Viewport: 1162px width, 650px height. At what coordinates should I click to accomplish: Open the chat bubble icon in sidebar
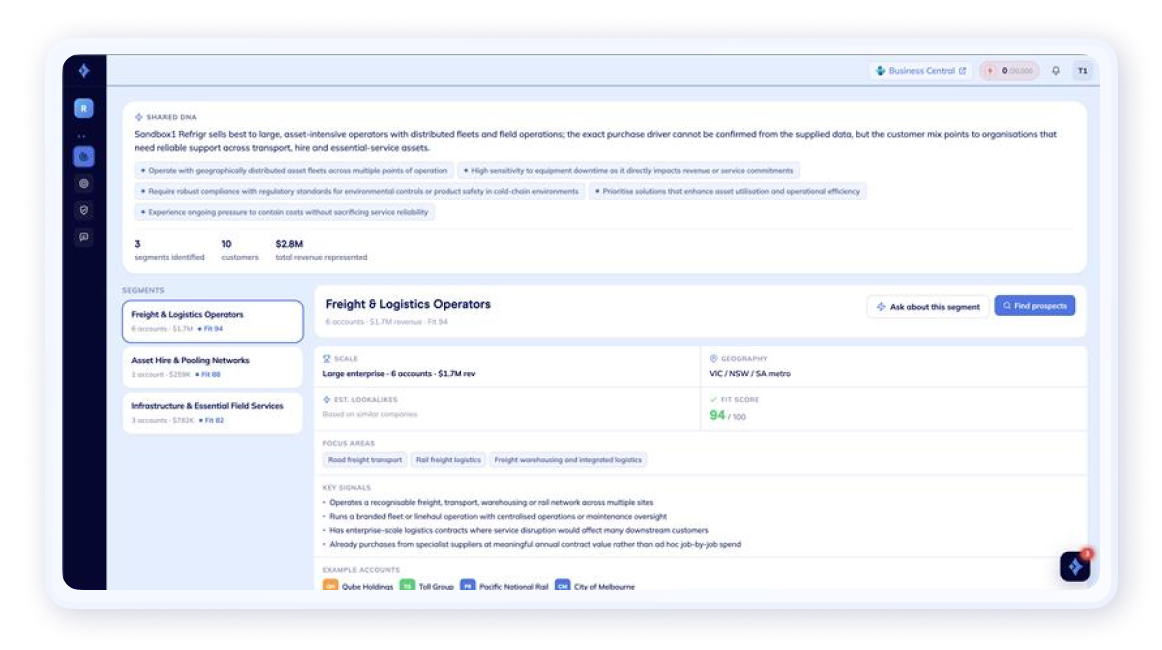coord(84,237)
